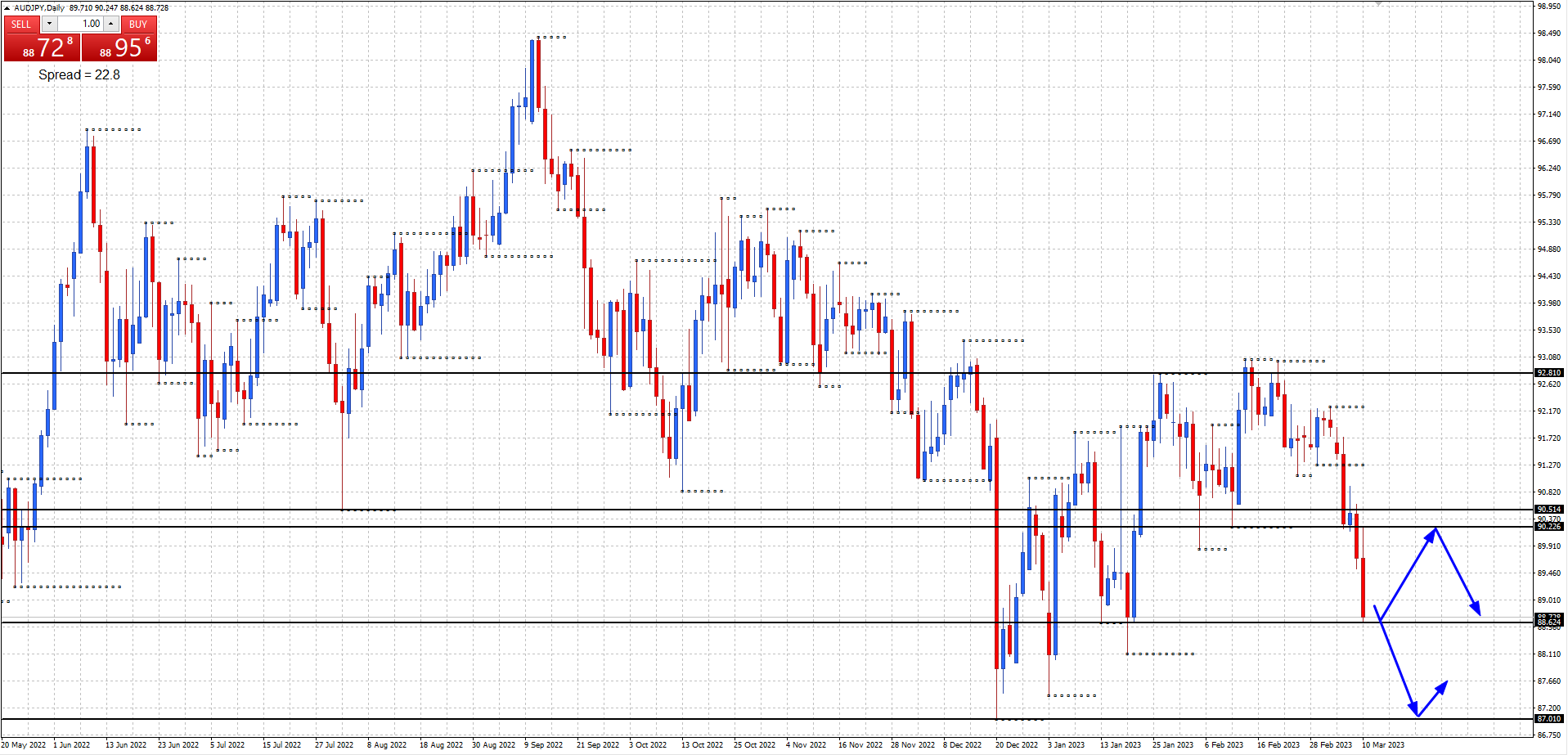Select the 90.226 horizontal line price label
1568x755 pixels.
tap(1548, 527)
